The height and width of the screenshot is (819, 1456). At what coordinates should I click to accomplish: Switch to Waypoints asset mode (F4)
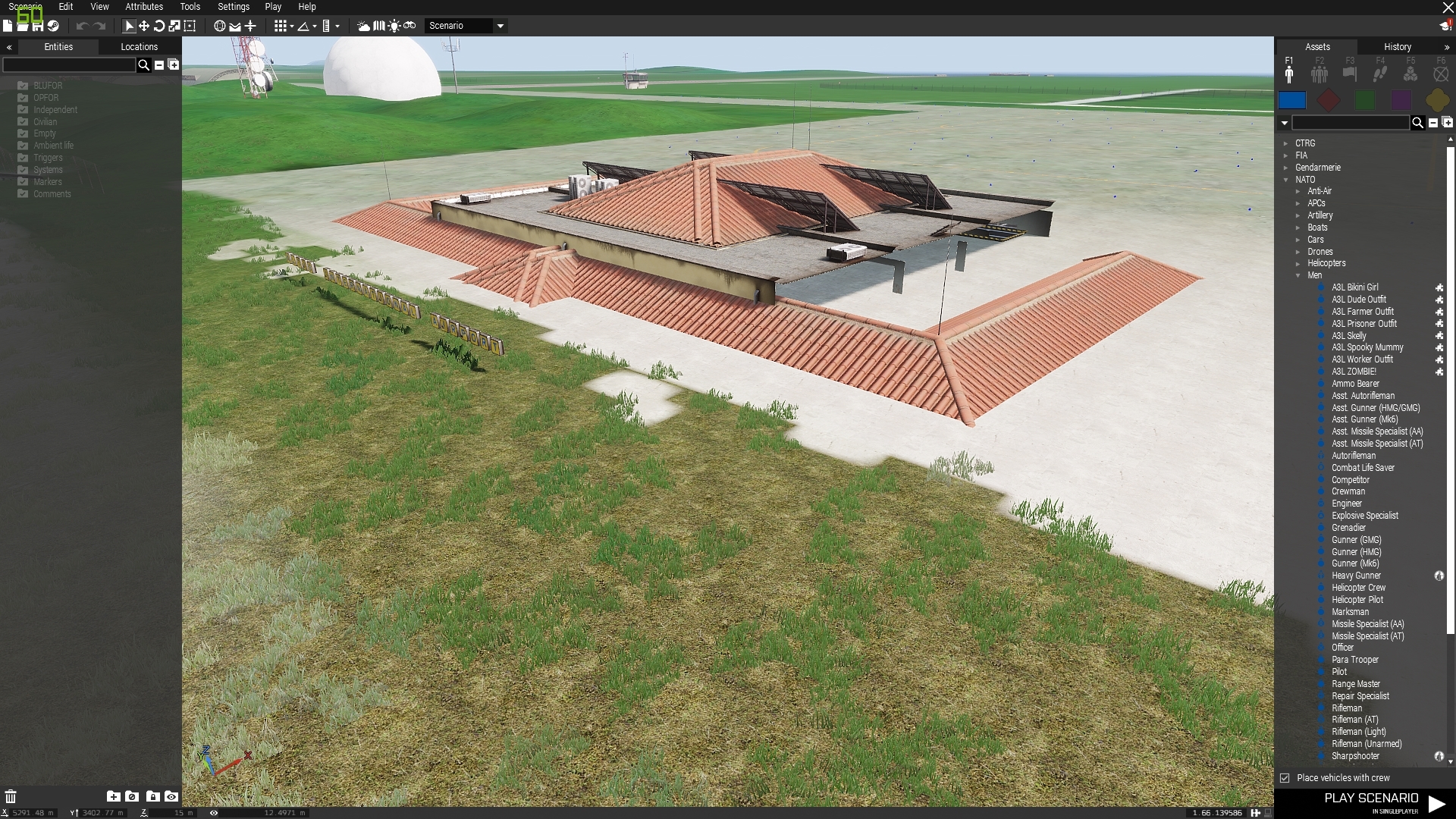click(x=1380, y=74)
